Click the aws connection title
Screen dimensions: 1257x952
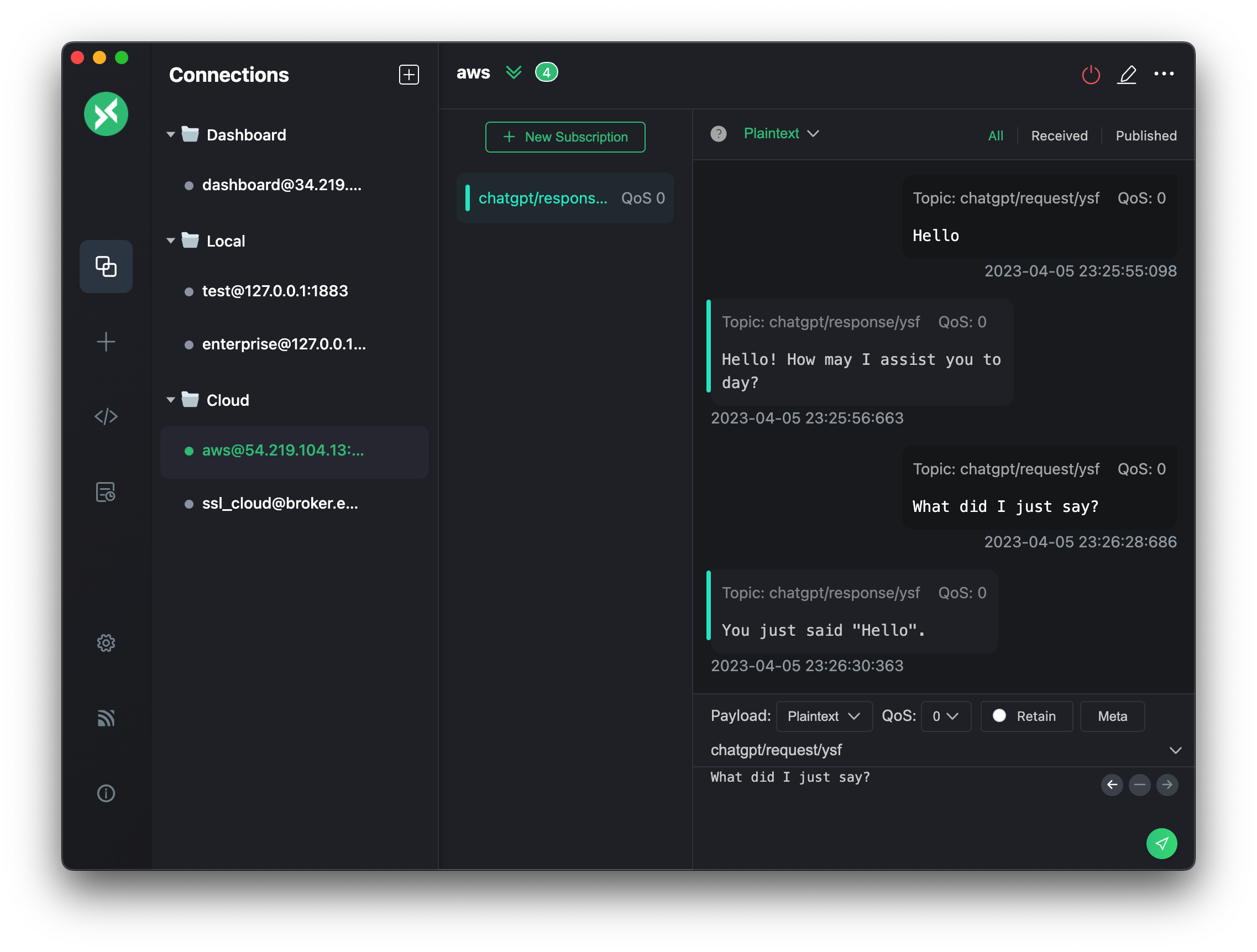(473, 73)
